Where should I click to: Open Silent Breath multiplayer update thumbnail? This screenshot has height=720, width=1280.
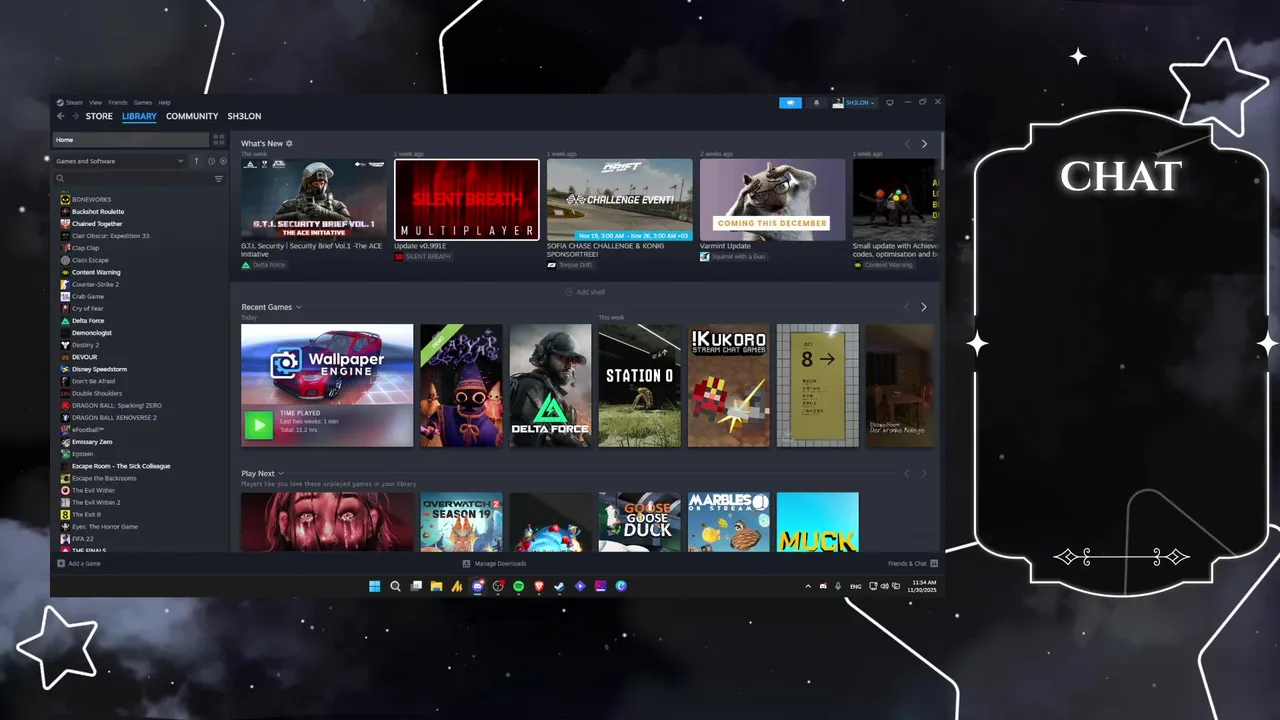(466, 199)
